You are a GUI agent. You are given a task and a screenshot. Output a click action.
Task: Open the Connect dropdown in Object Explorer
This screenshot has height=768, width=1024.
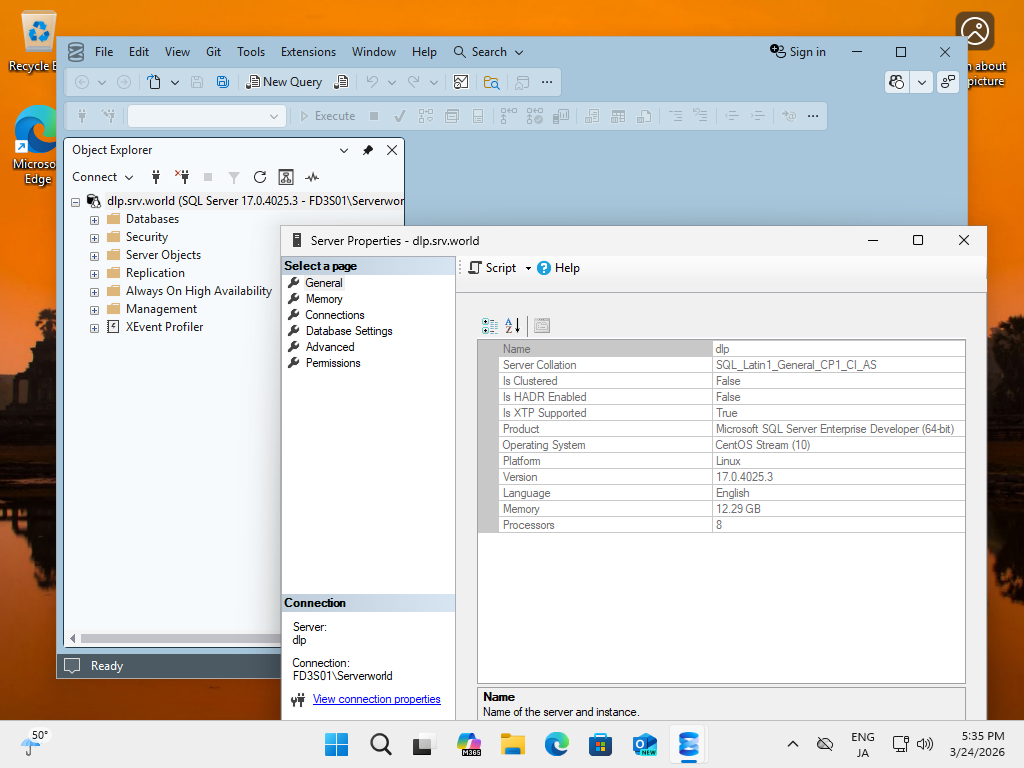[x=103, y=177]
